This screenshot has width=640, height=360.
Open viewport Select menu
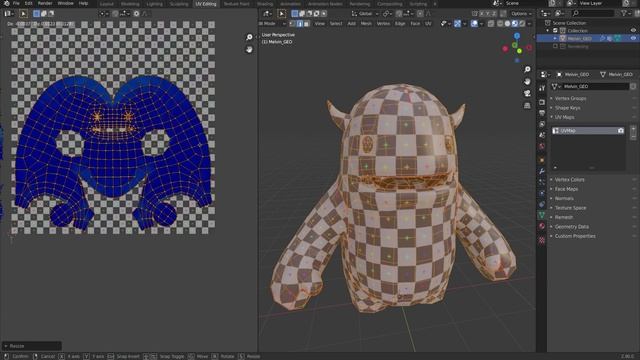click(336, 24)
